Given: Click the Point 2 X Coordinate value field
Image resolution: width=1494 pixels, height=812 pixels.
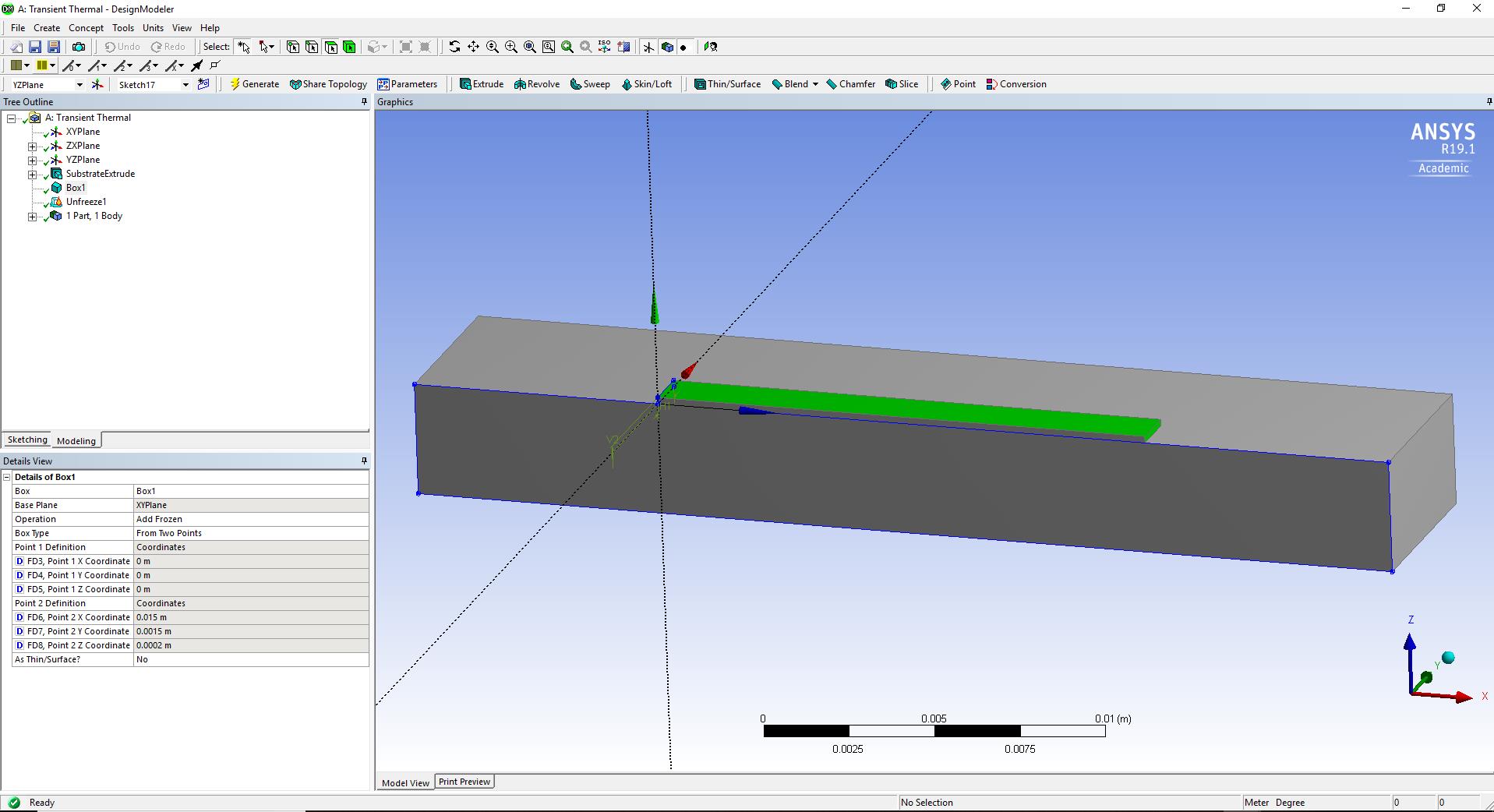Looking at the screenshot, I should tap(249, 617).
